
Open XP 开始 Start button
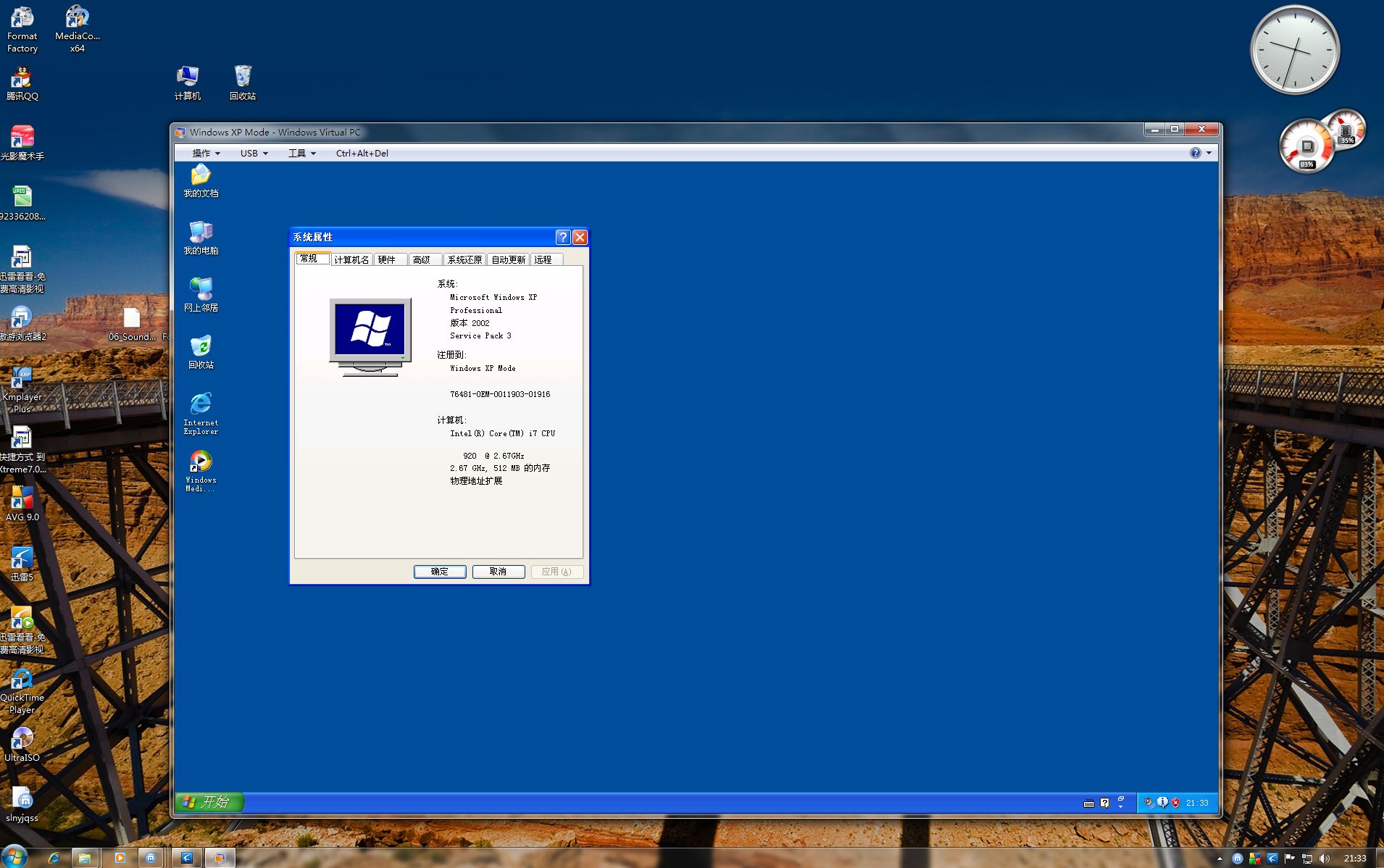pyautogui.click(x=209, y=802)
